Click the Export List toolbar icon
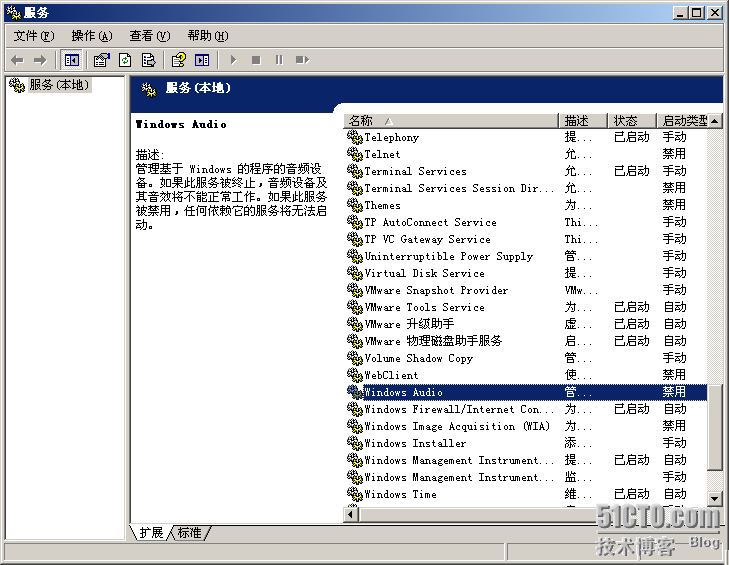The width and height of the screenshot is (729, 565). (x=148, y=60)
